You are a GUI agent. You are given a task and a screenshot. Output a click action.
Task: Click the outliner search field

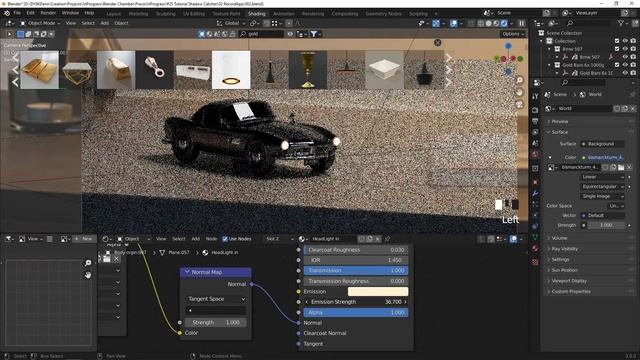[x=589, y=23]
